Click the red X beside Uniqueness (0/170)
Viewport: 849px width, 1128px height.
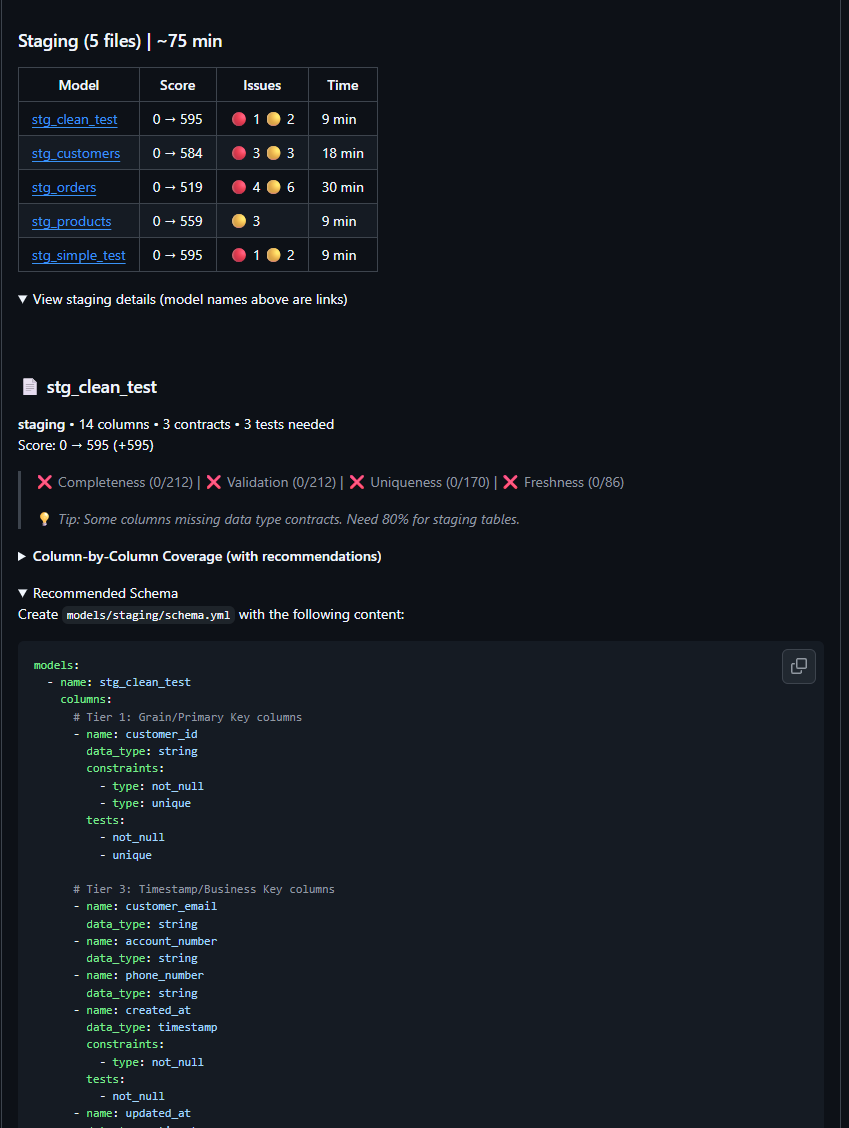(x=358, y=482)
